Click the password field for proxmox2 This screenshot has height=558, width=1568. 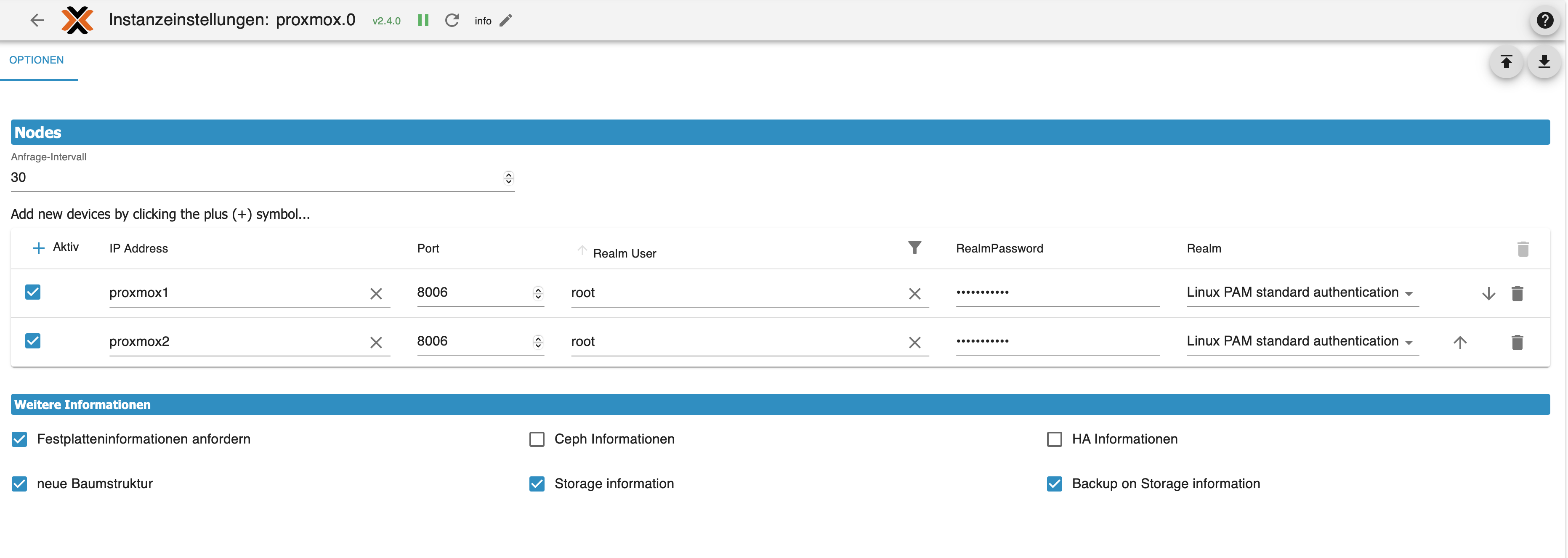click(x=1057, y=341)
